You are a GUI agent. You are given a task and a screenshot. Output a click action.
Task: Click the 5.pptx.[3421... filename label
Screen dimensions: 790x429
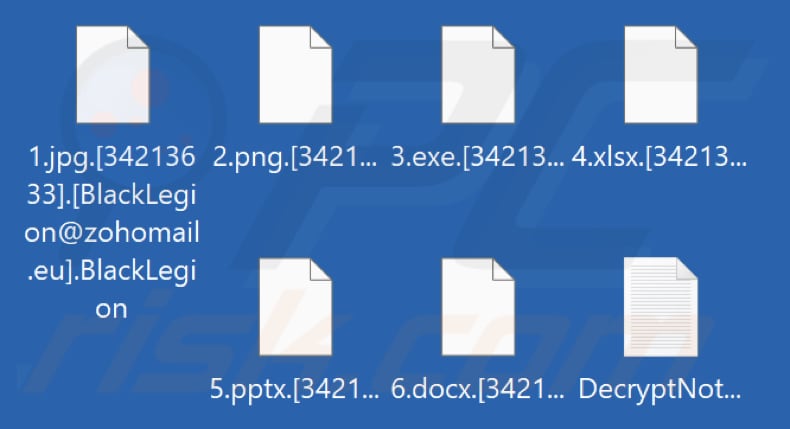click(295, 390)
